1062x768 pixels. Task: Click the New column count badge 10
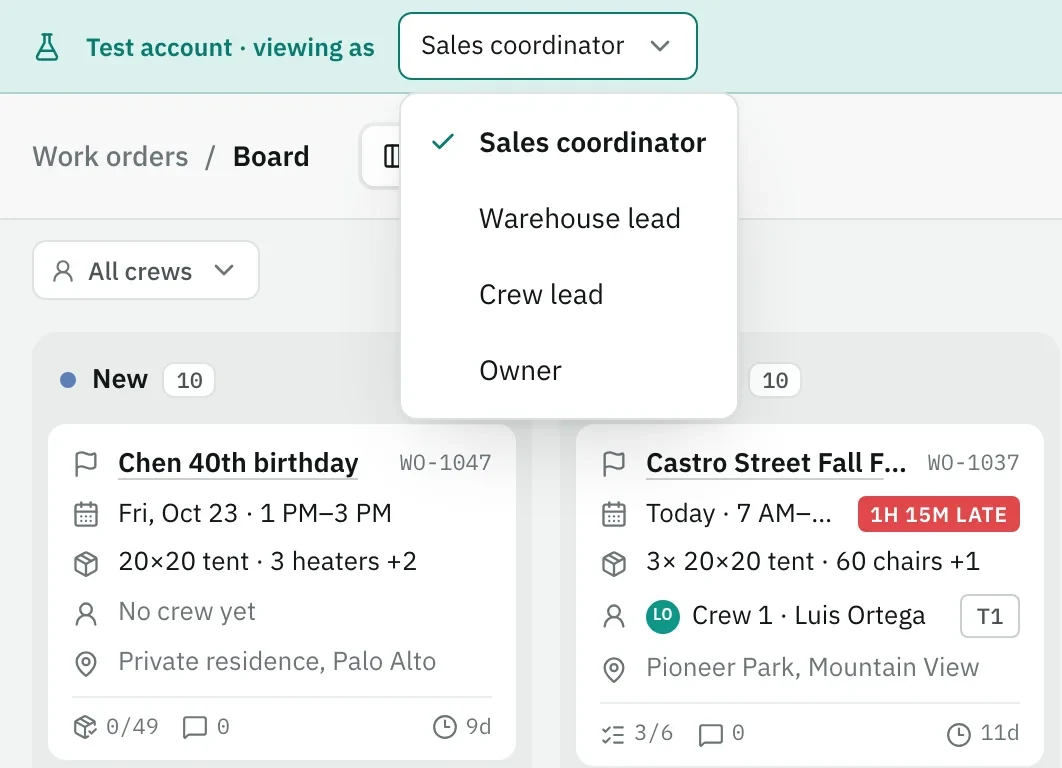click(x=189, y=380)
